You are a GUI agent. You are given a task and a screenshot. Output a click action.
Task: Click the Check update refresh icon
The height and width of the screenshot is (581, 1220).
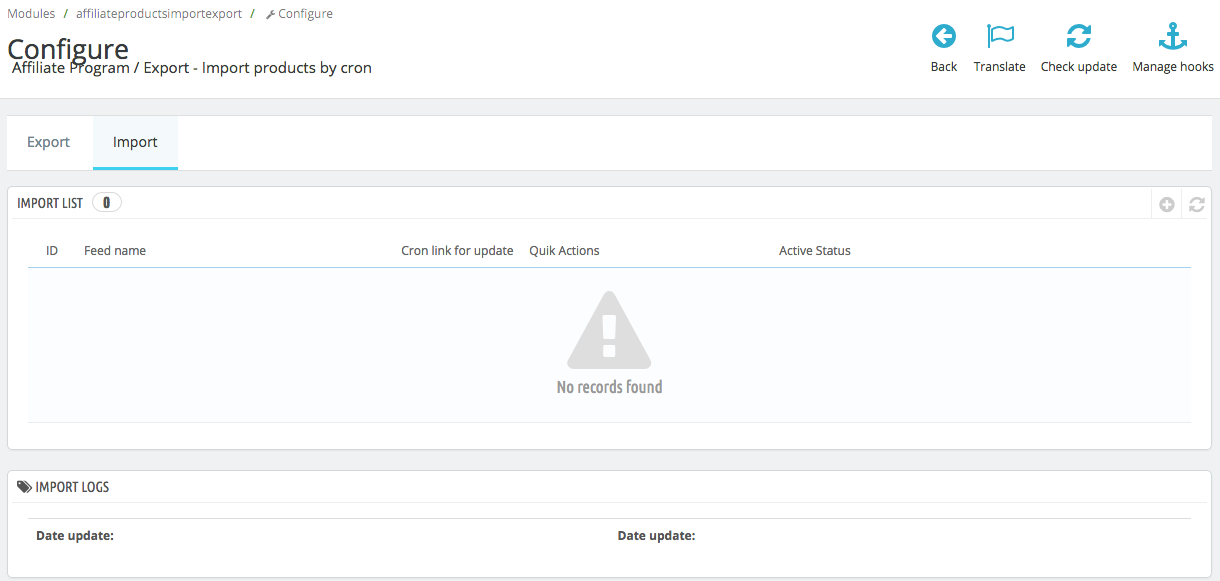(x=1078, y=37)
